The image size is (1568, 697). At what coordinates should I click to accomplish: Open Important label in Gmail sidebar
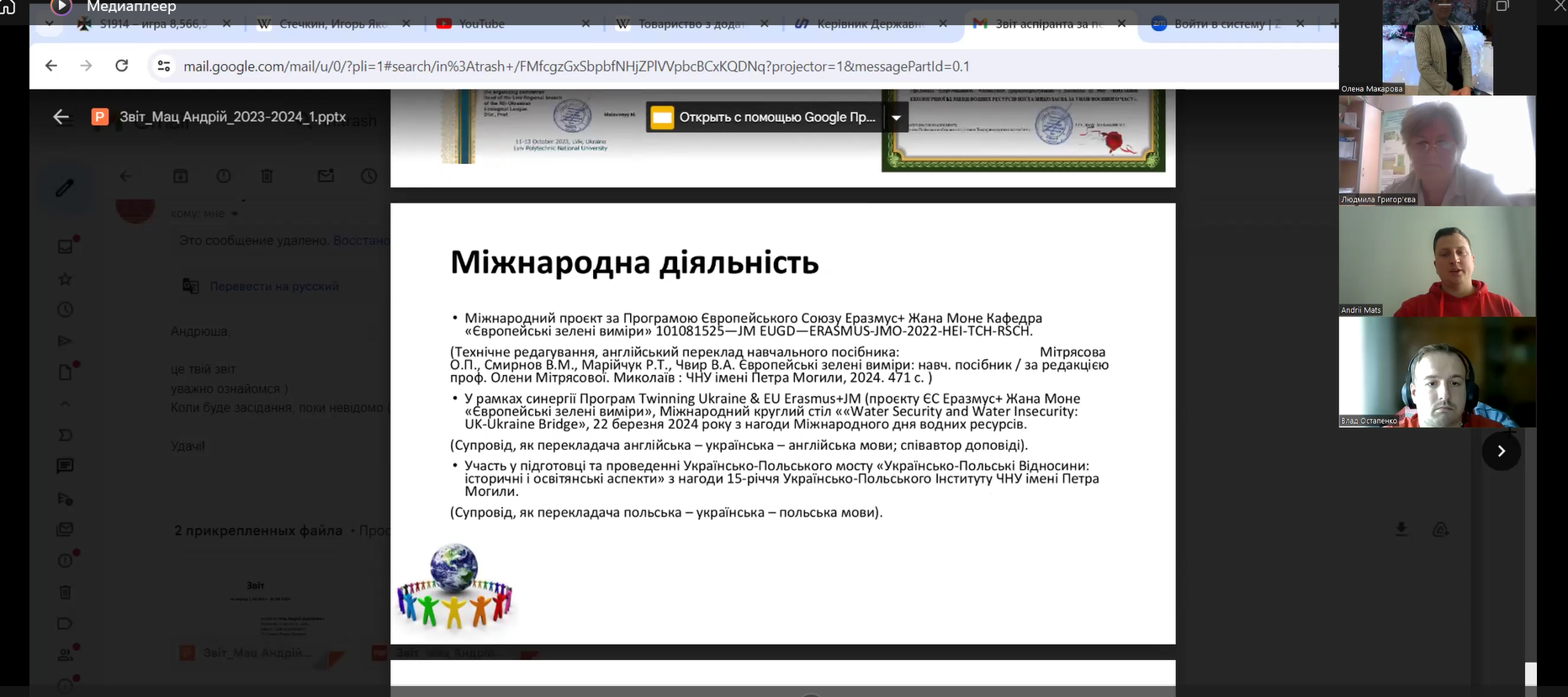click(66, 435)
